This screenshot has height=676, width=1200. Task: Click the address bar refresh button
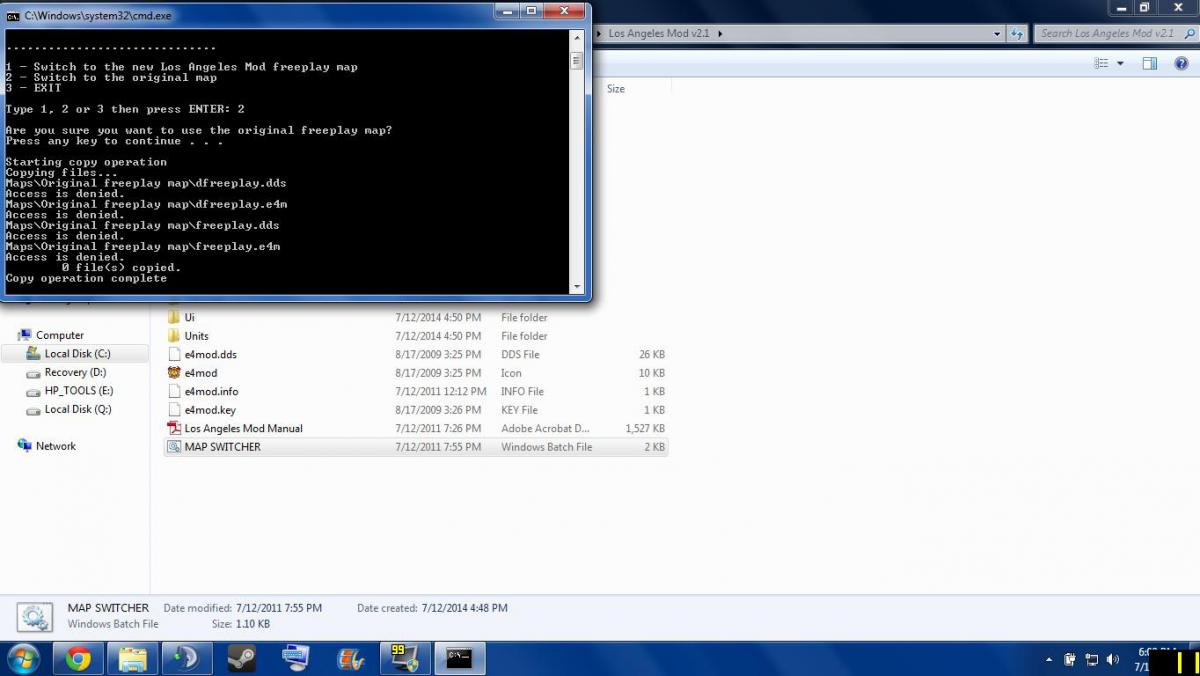click(x=1017, y=33)
